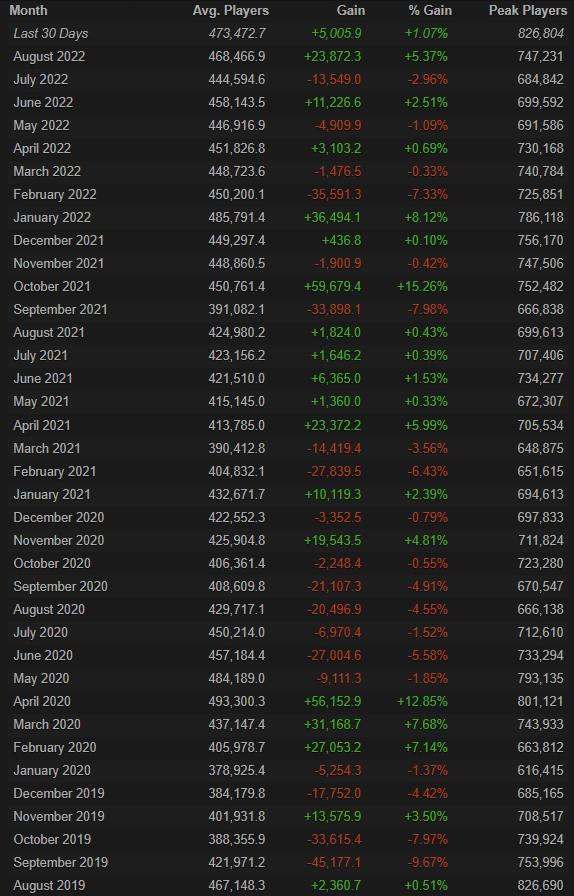Viewport: 574px width, 896px height.
Task: Select the October 2021 month cell
Action: point(52,286)
